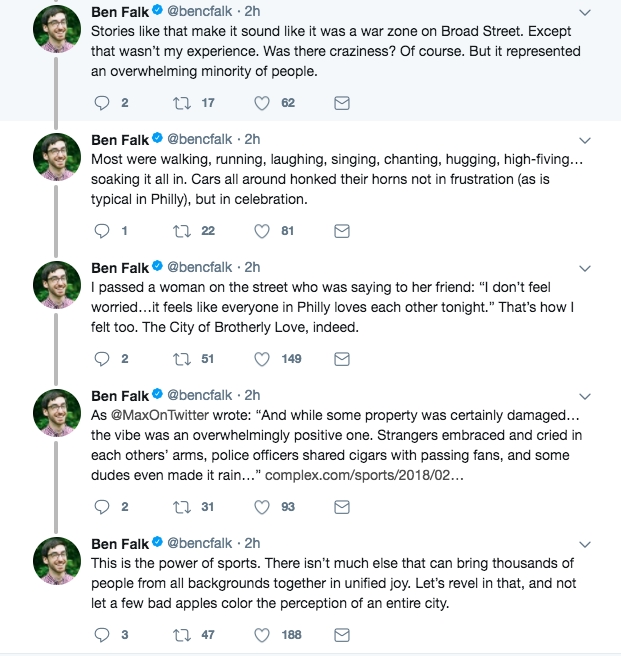
Task: Follow the complex.com/sports/2018/02 link
Action: coord(364,475)
